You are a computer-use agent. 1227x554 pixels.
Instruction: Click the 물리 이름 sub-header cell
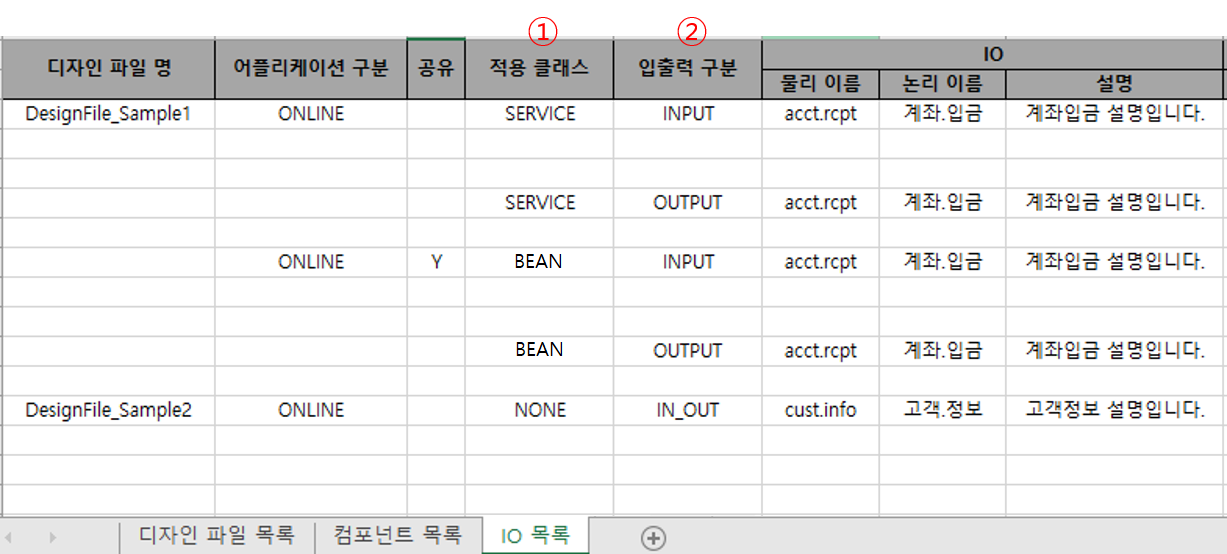pyautogui.click(x=820, y=83)
